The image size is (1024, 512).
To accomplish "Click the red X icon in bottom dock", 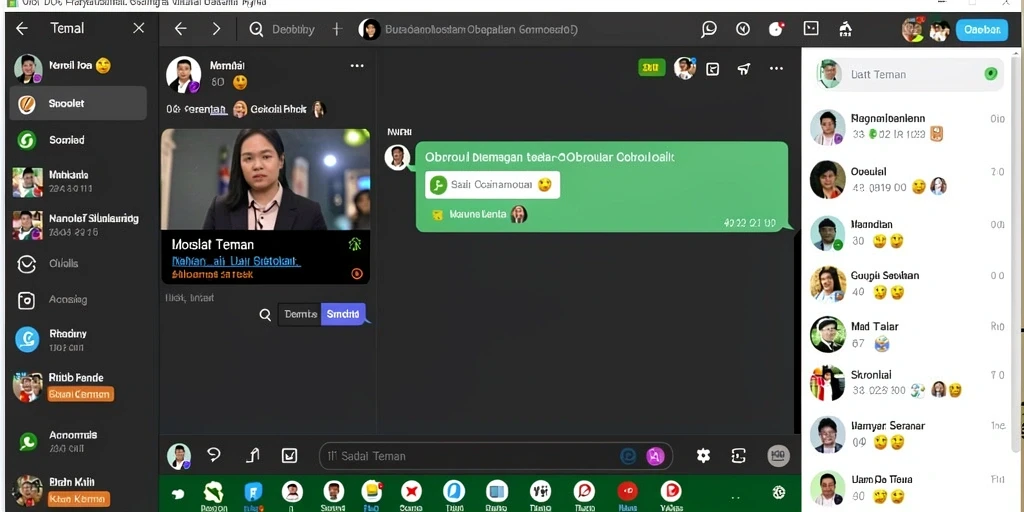I will (411, 491).
